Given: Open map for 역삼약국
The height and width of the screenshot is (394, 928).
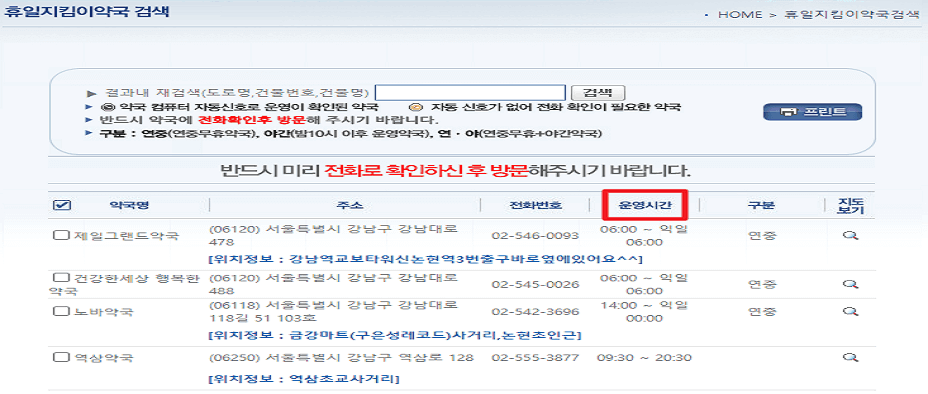Looking at the screenshot, I should pyautogui.click(x=850, y=357).
